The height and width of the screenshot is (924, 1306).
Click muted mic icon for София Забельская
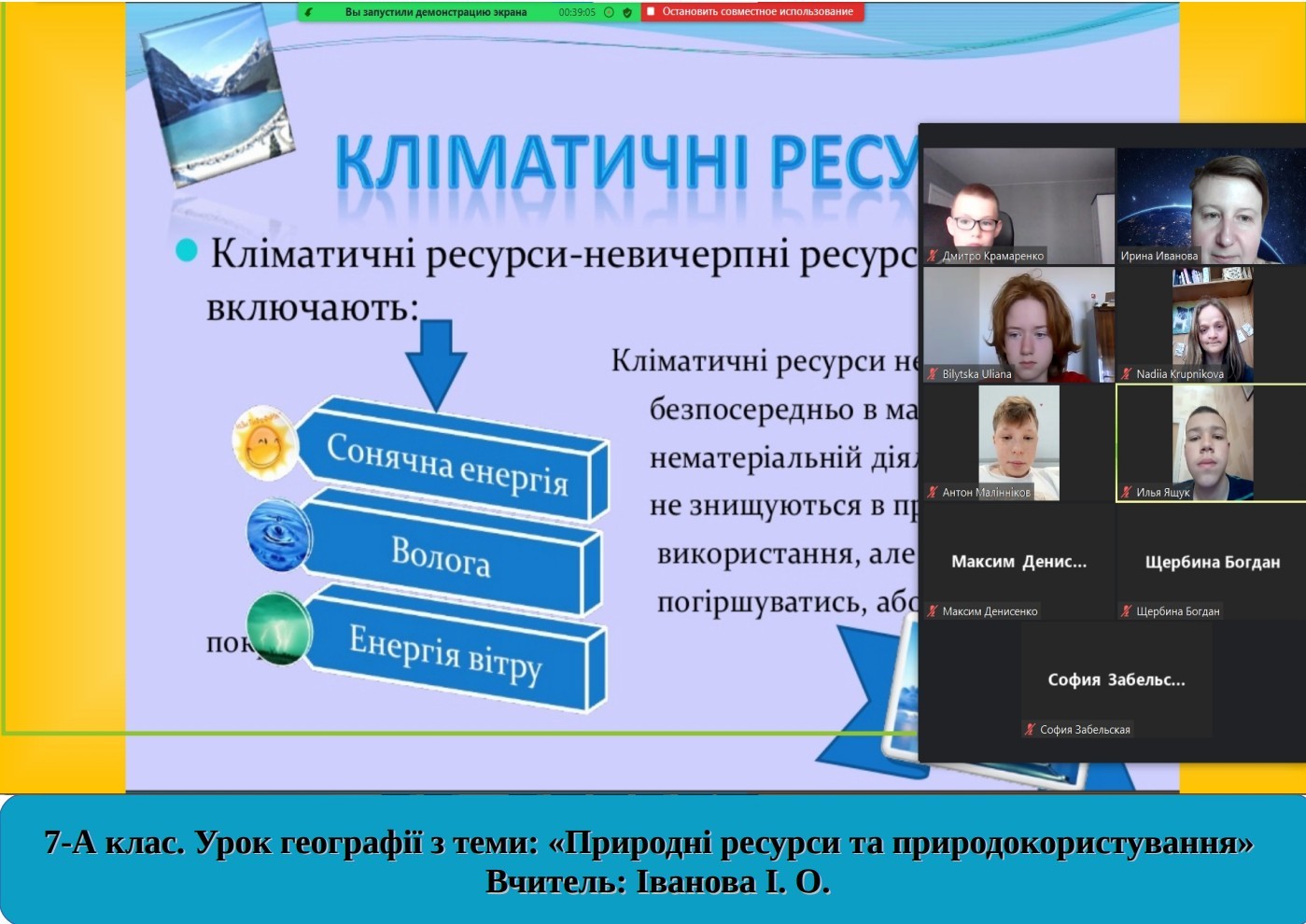(x=1031, y=730)
